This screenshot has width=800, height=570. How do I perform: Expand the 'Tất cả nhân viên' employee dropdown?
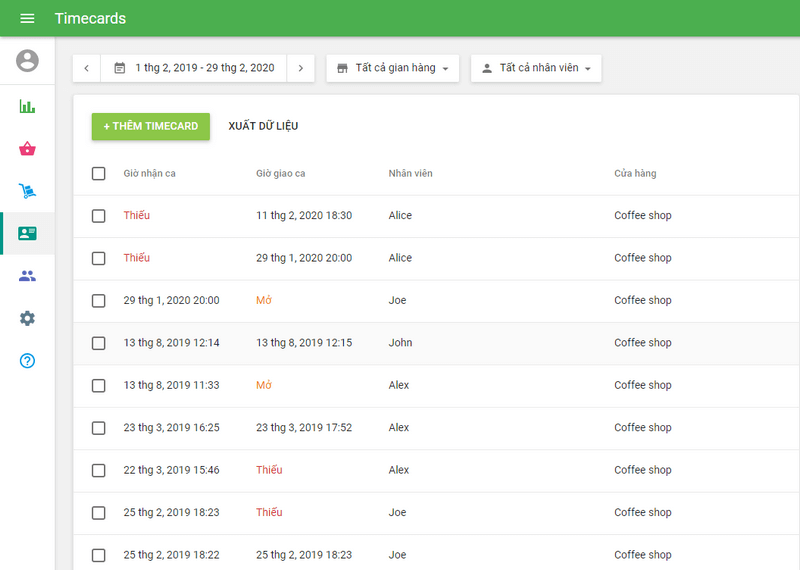(536, 68)
